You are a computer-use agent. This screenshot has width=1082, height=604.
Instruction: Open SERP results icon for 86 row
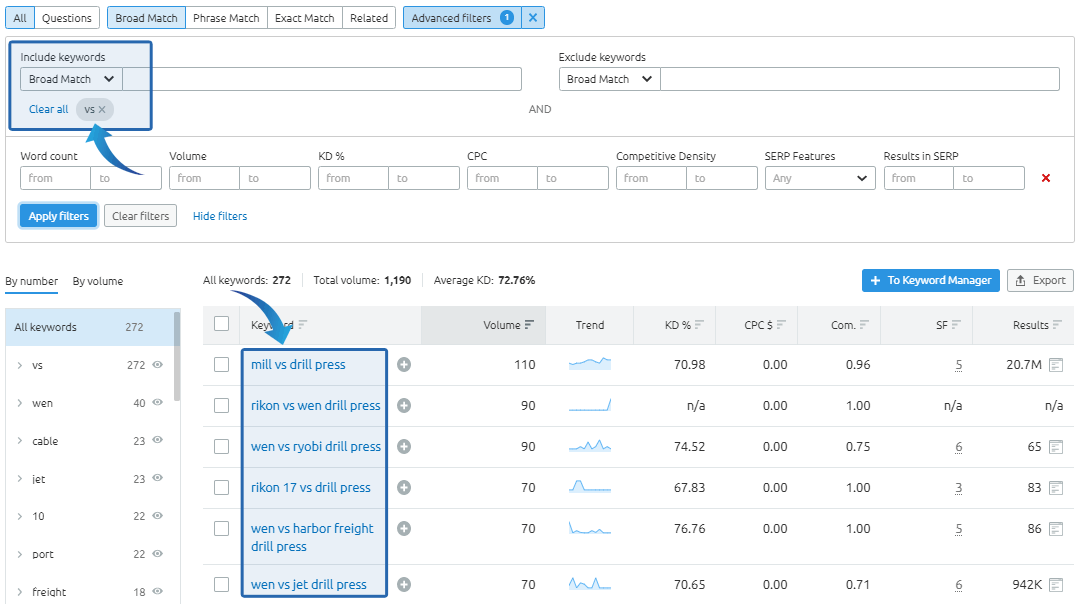pyautogui.click(x=1056, y=529)
